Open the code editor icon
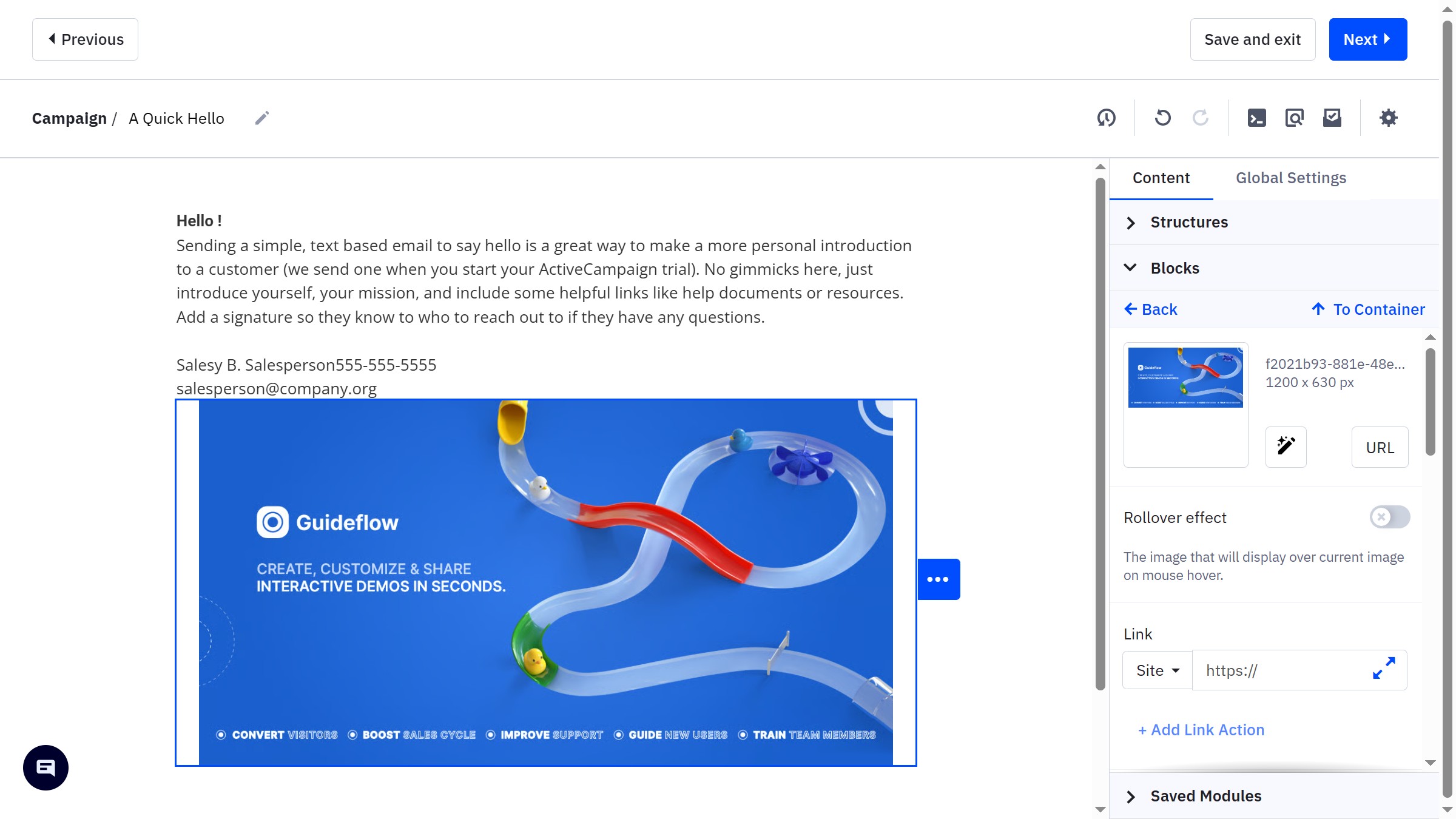 (1256, 118)
